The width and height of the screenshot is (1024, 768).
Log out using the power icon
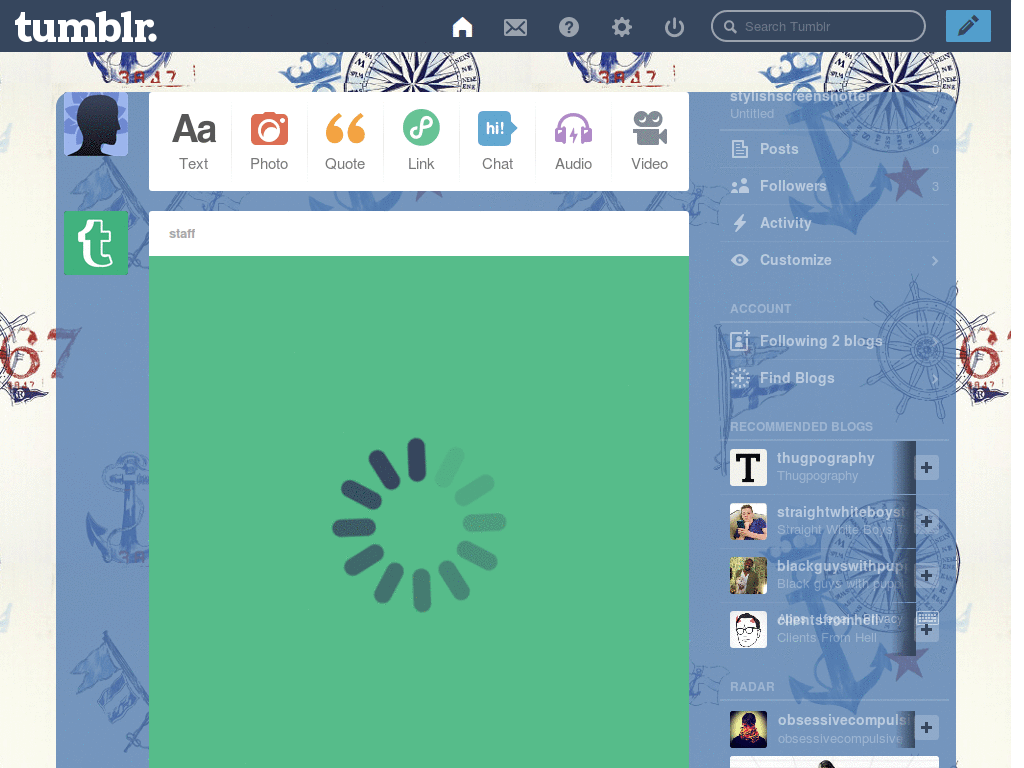(x=674, y=27)
